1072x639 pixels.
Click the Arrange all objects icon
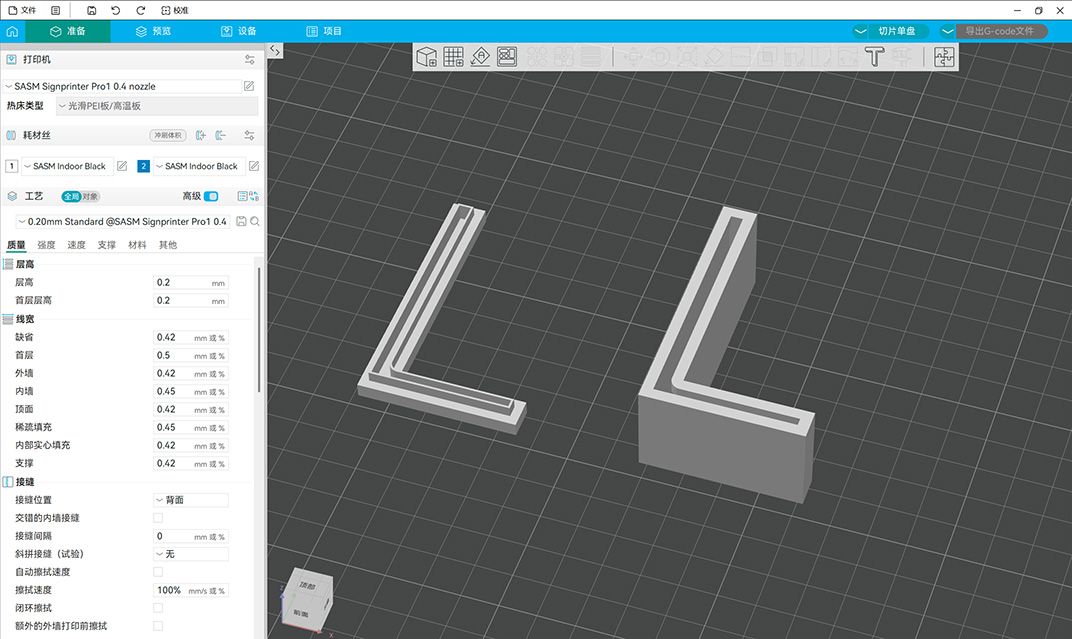[x=507, y=57]
